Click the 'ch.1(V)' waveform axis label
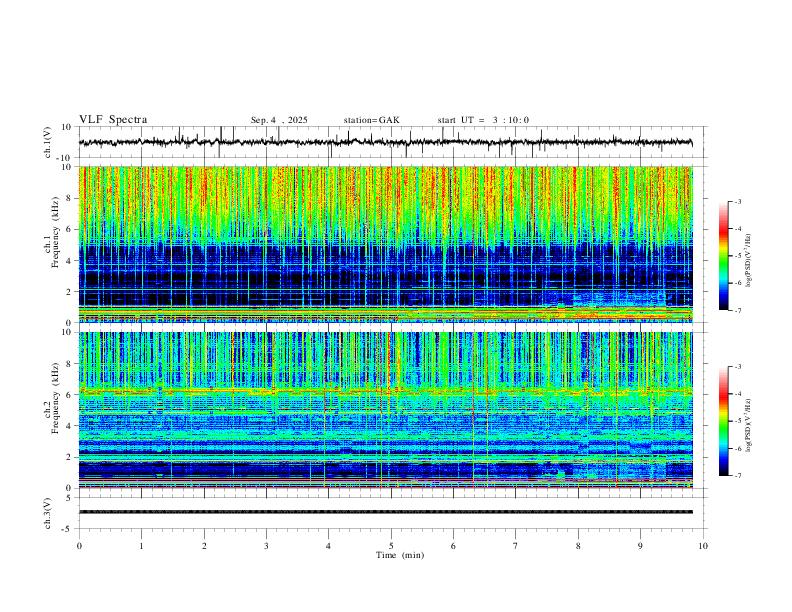Viewport: 792px width, 612px height. [x=48, y=142]
